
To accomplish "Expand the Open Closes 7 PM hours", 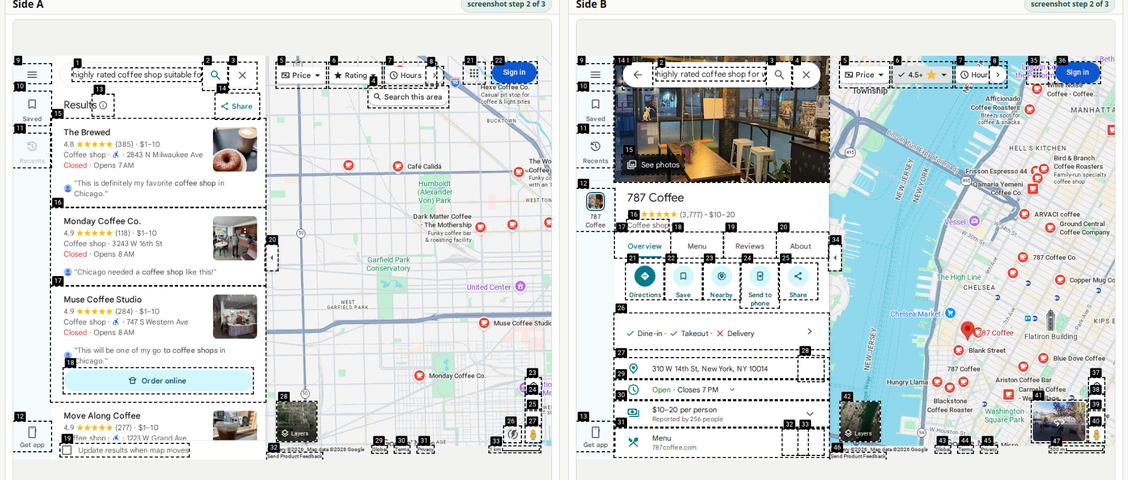I will (732, 389).
